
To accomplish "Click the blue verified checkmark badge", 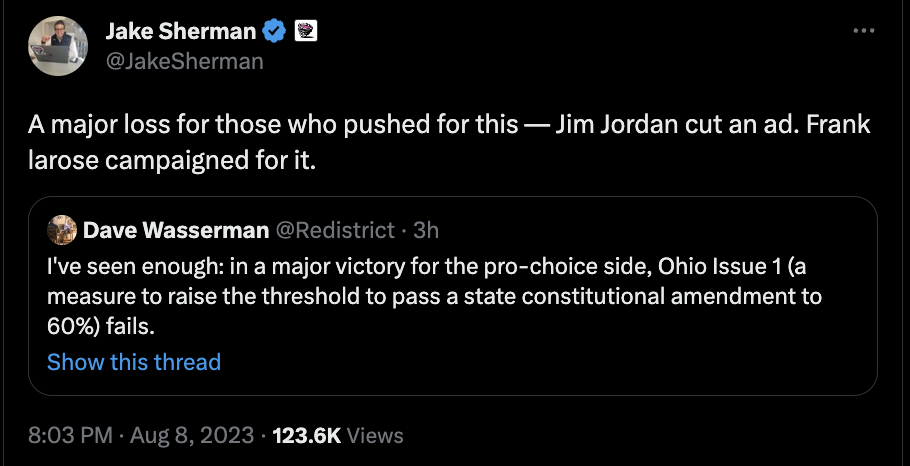I will [x=273, y=32].
